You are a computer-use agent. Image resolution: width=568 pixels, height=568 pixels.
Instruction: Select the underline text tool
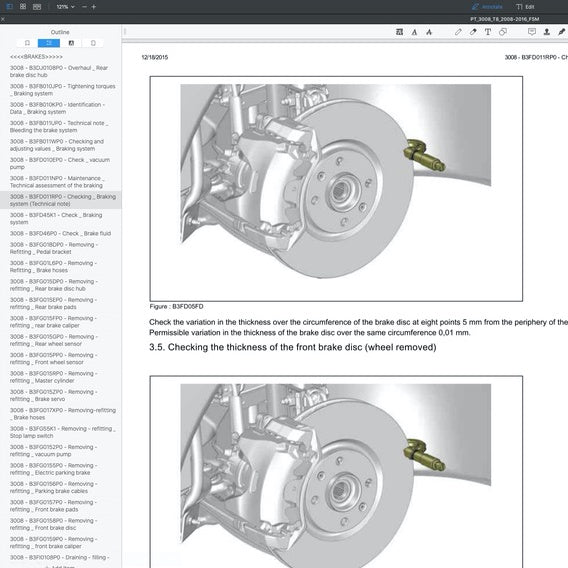click(414, 32)
